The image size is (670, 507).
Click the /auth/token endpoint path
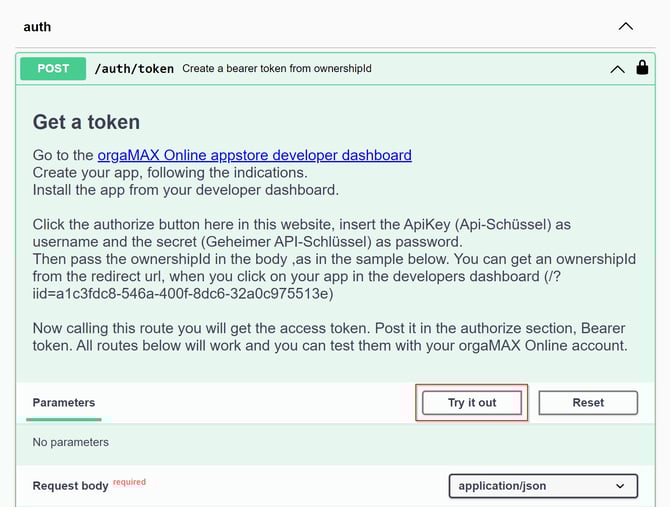pos(134,69)
